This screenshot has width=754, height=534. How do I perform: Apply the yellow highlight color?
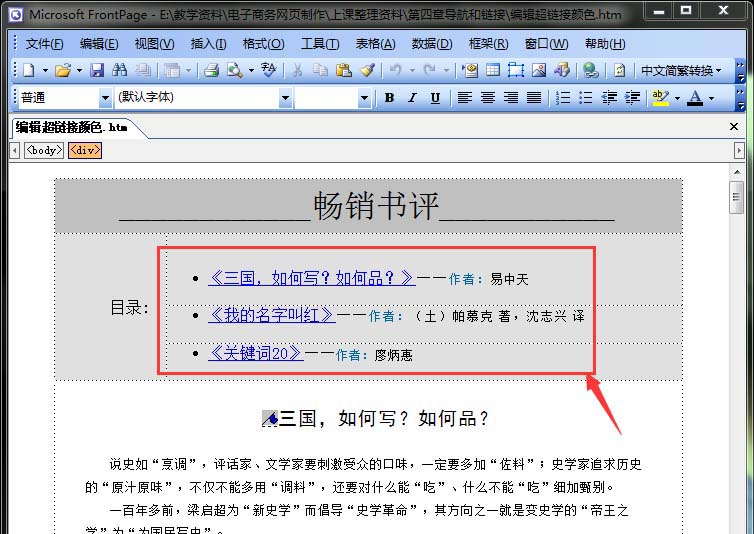(x=661, y=98)
